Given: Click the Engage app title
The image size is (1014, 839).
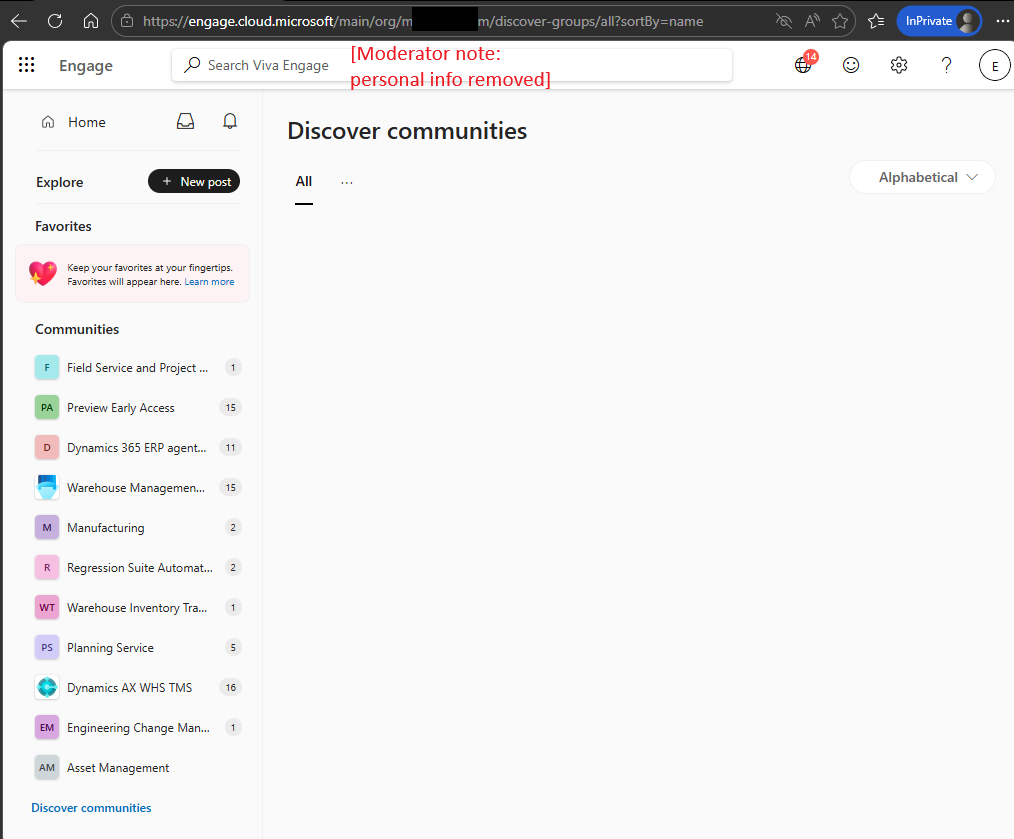Looking at the screenshot, I should pos(86,65).
